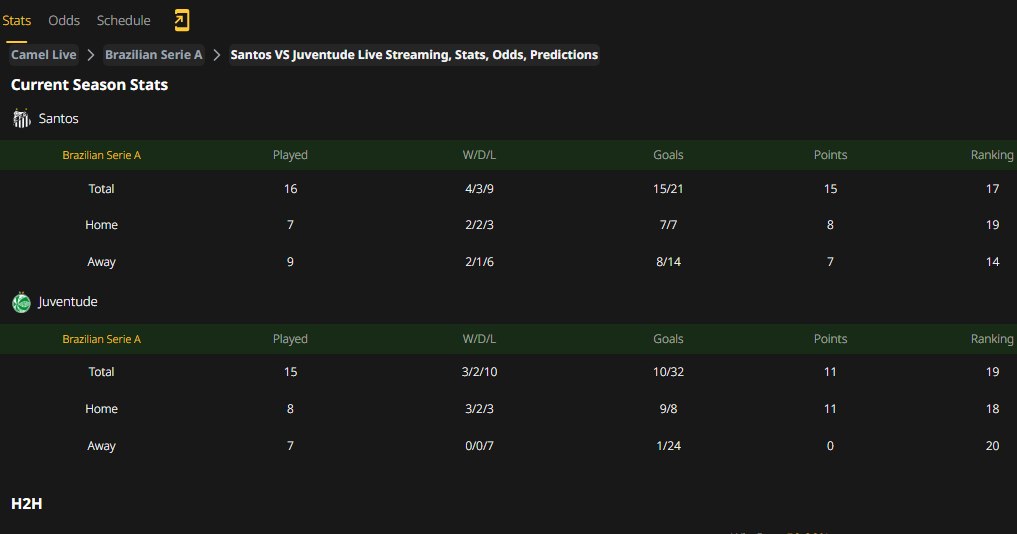Click the Santos team crest icon
Viewport: 1017px width, 534px height.
tap(21, 119)
